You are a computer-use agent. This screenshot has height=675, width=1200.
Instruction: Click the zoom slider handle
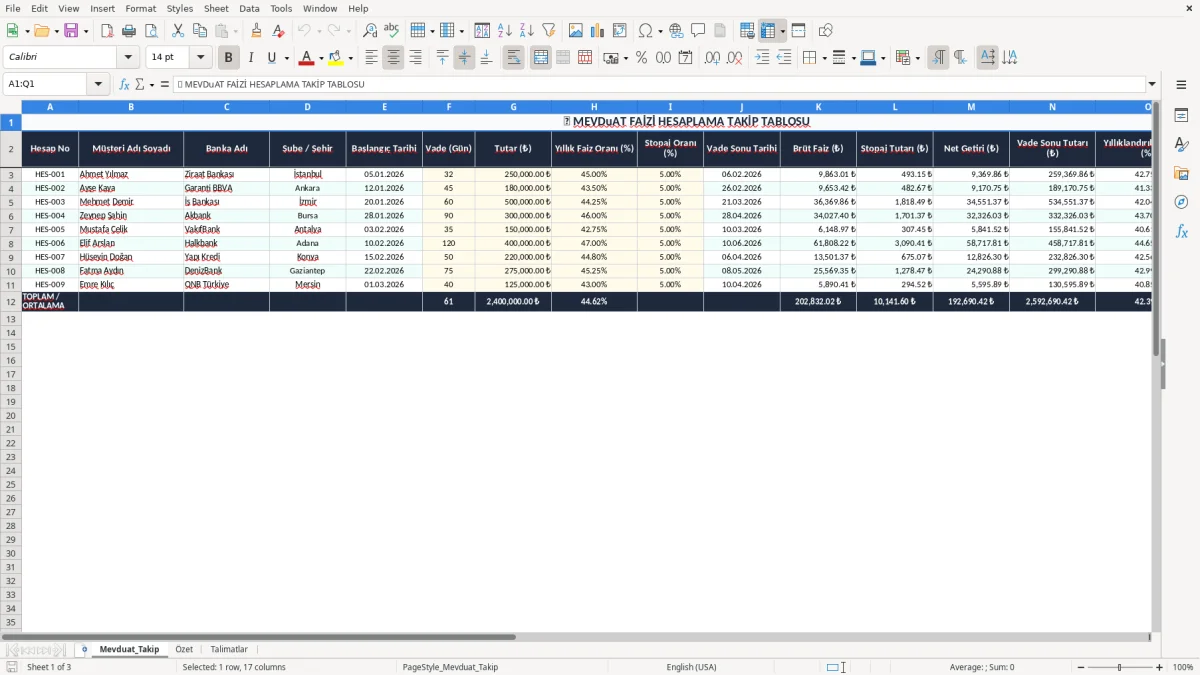pyautogui.click(x=1120, y=667)
